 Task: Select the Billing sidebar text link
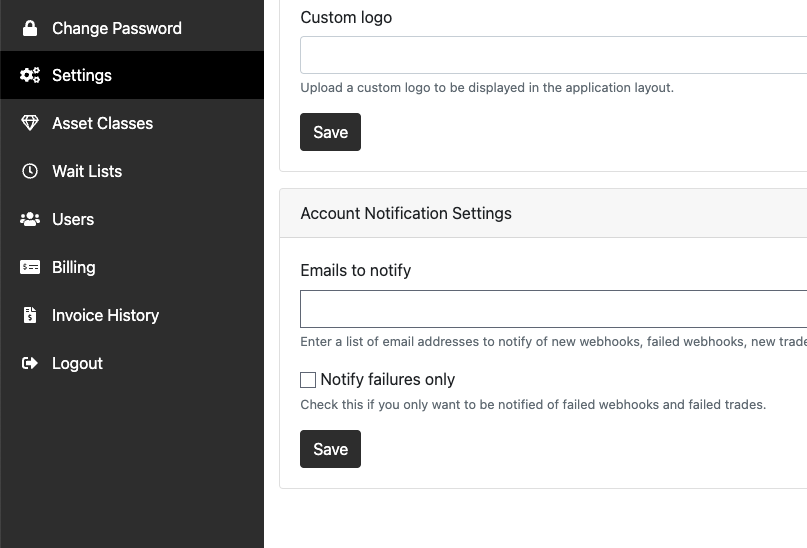click(x=73, y=268)
